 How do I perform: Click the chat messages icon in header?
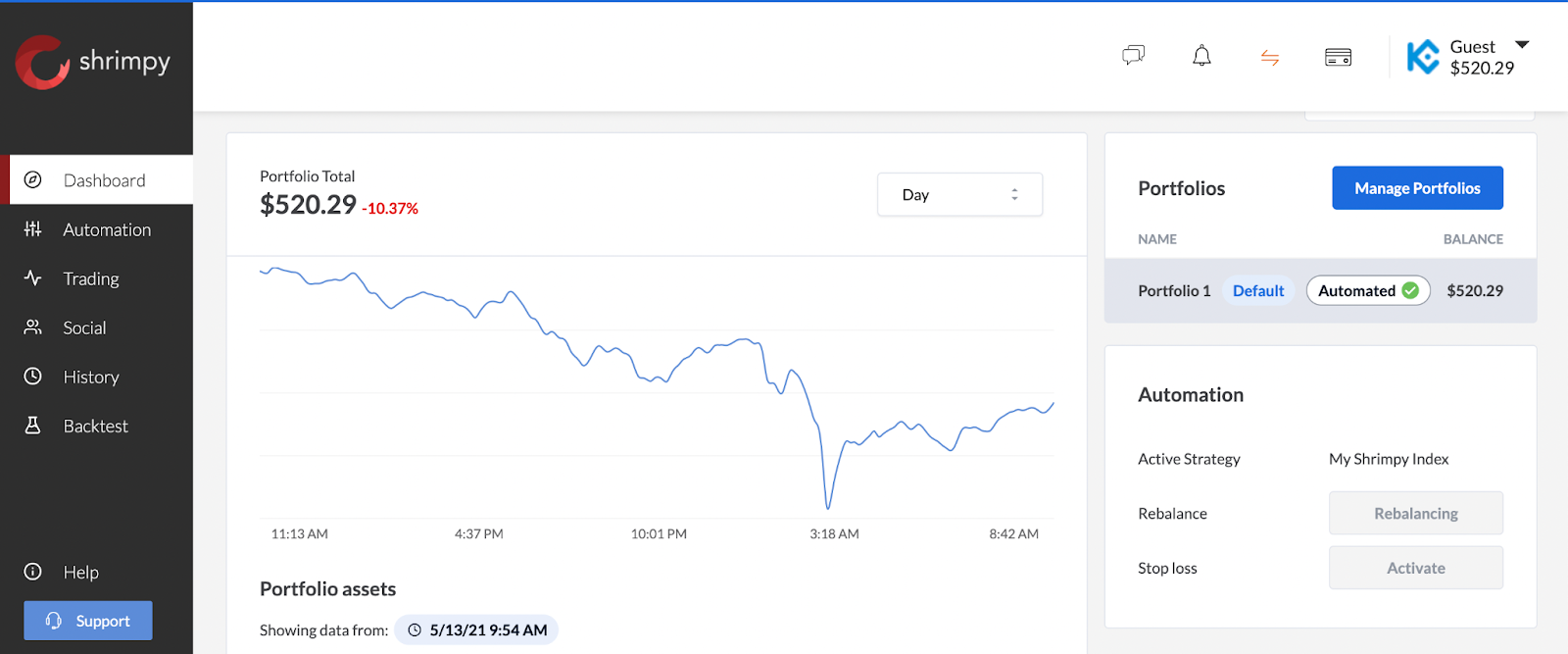1133,55
